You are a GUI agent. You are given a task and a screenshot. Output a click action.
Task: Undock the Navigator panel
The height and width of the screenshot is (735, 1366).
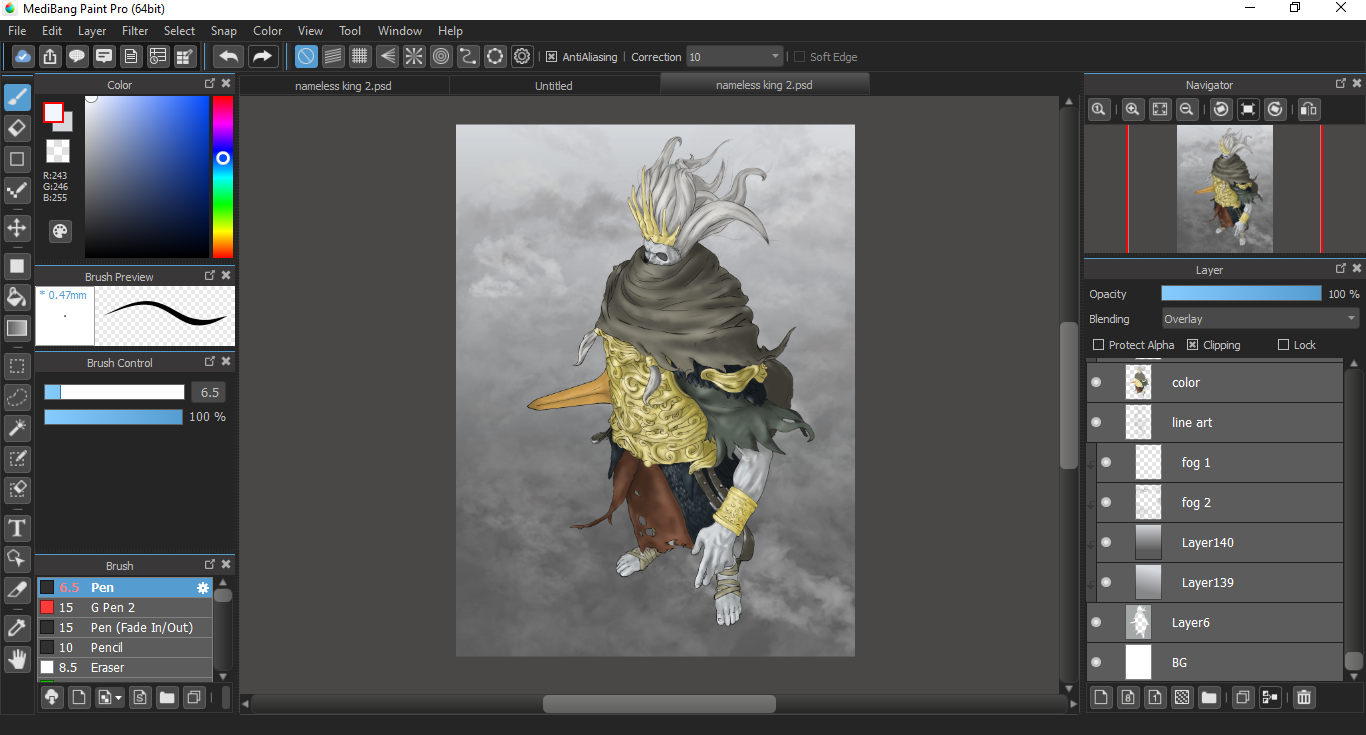tap(1341, 84)
